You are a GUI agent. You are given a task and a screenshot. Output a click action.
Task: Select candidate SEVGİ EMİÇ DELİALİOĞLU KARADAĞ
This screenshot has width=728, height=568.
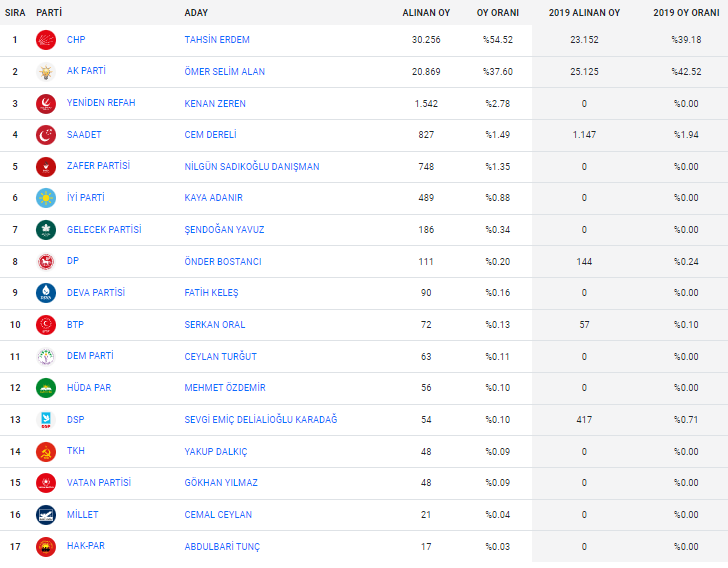pos(261,420)
